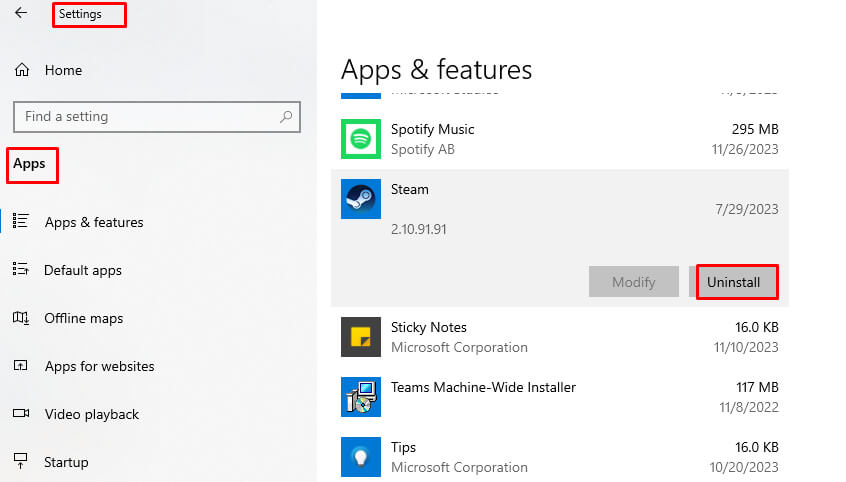Viewport: 846px width, 482px height.
Task: Select the Spotify Music list entry
Action: coord(433,129)
